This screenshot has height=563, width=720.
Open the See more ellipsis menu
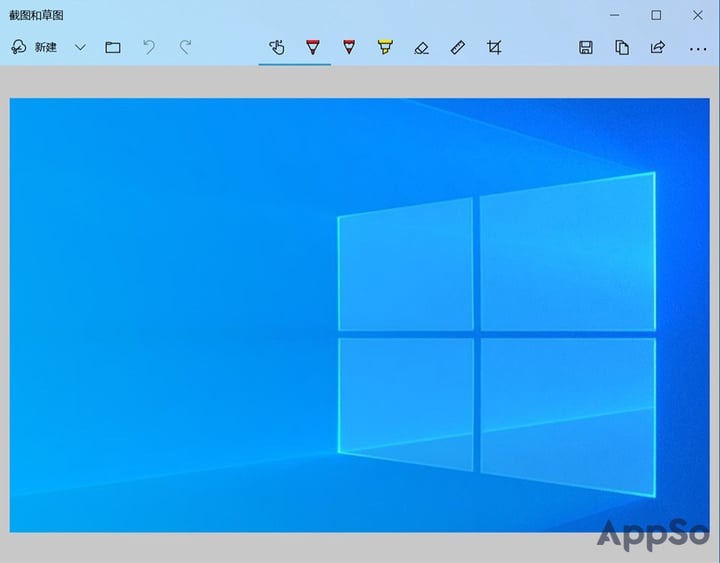pos(698,49)
